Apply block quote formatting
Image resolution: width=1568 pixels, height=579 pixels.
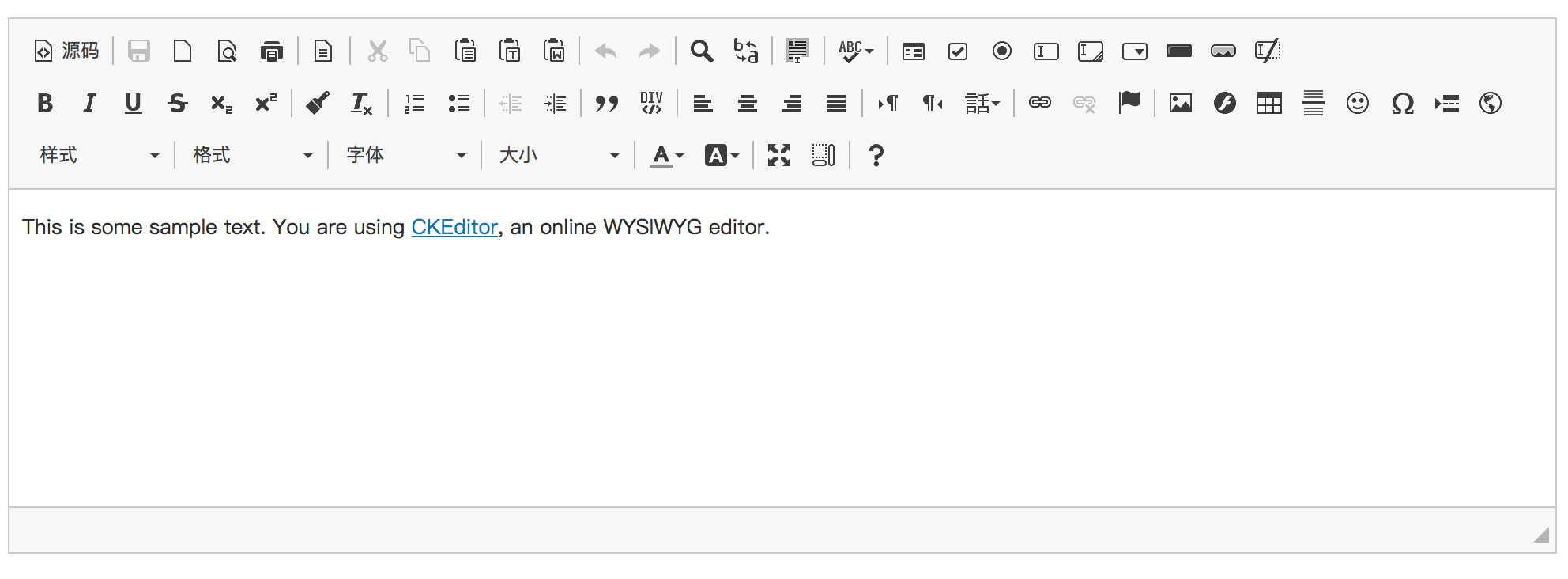(607, 104)
